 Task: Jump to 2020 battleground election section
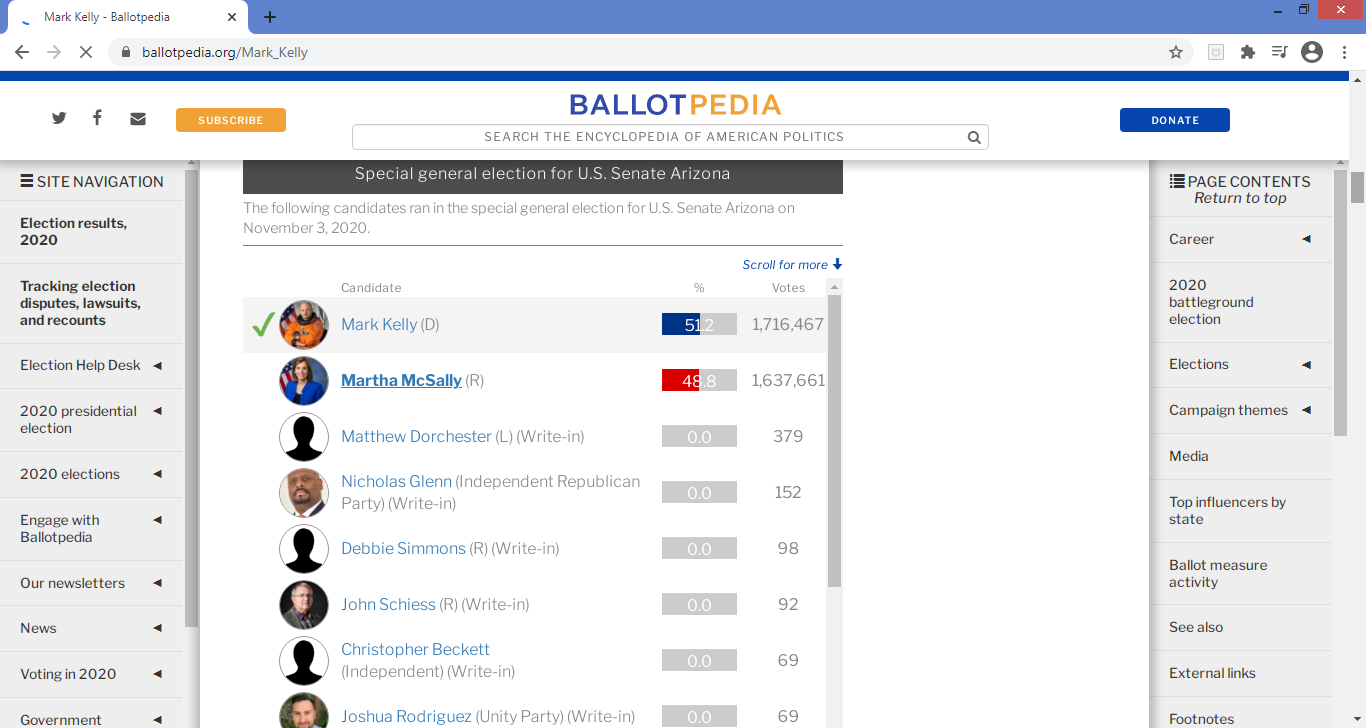pos(1211,302)
